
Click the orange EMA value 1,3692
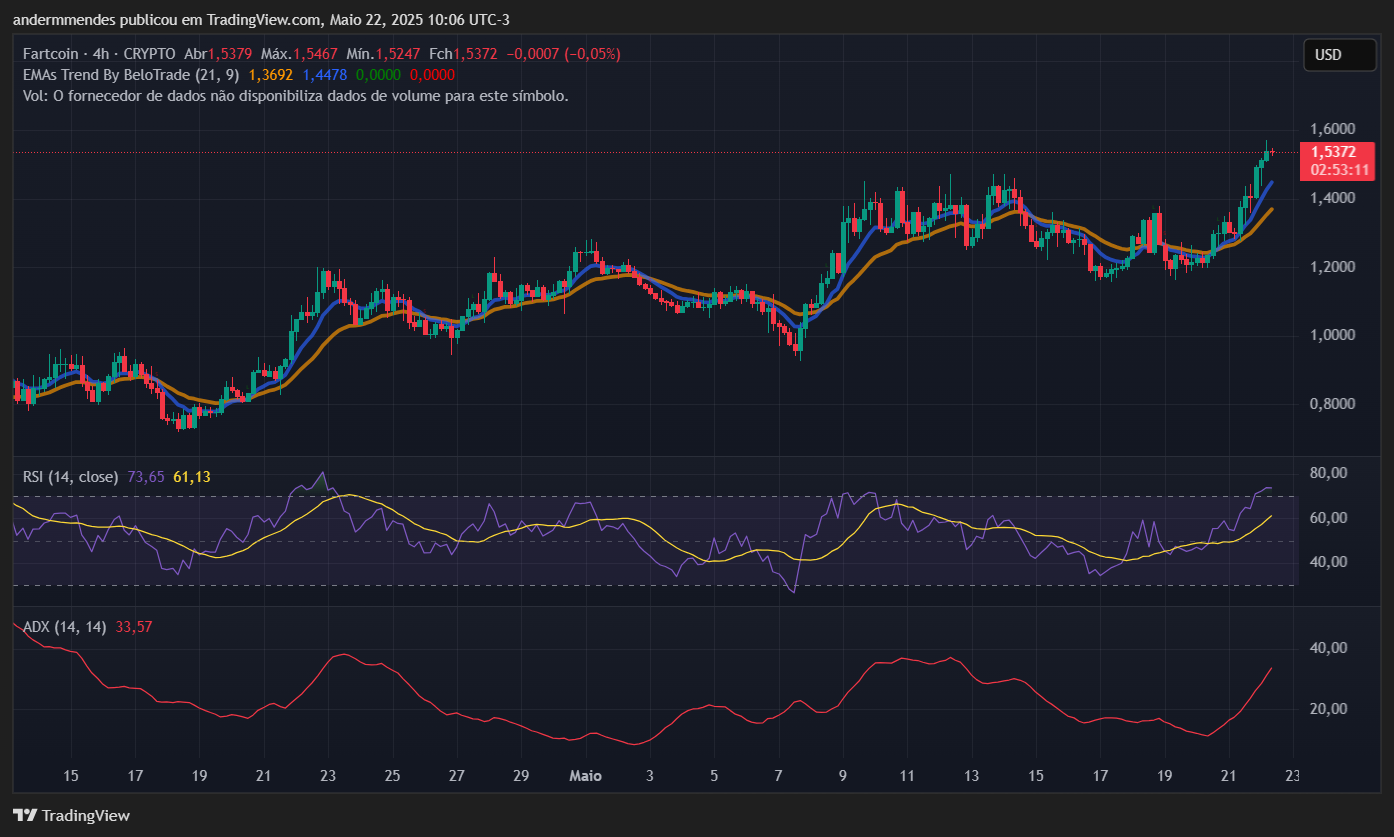(269, 74)
